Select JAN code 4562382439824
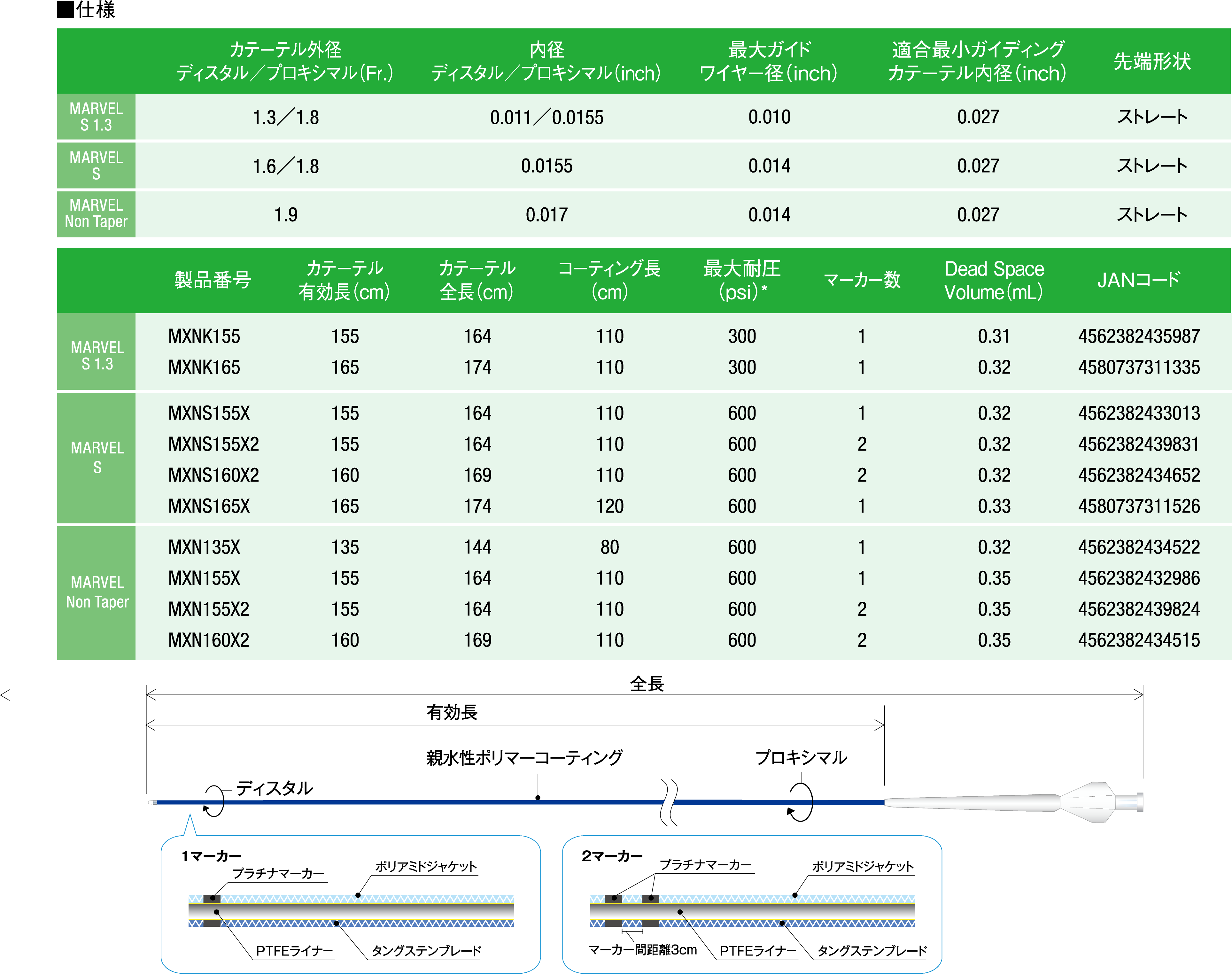The height and width of the screenshot is (974, 1232). point(1138,609)
